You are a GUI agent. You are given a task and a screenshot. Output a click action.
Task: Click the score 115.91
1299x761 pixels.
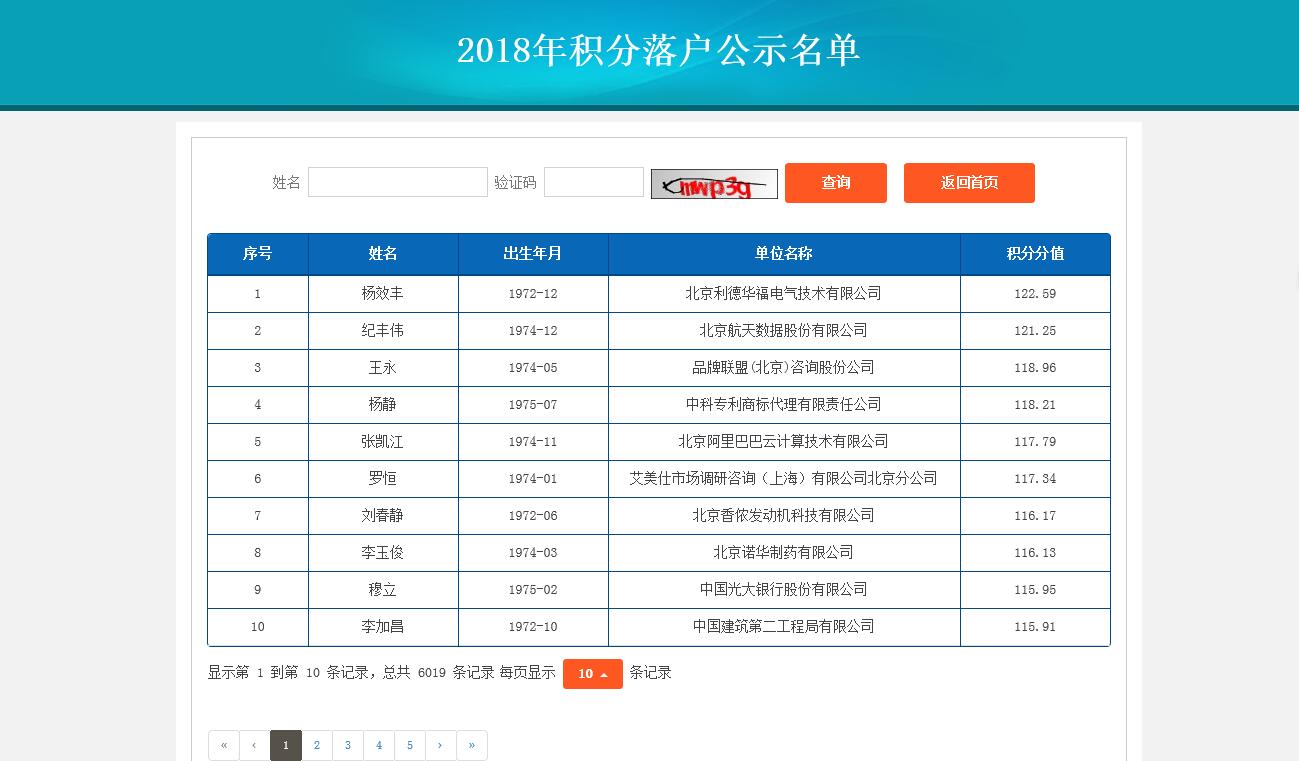click(x=1035, y=627)
